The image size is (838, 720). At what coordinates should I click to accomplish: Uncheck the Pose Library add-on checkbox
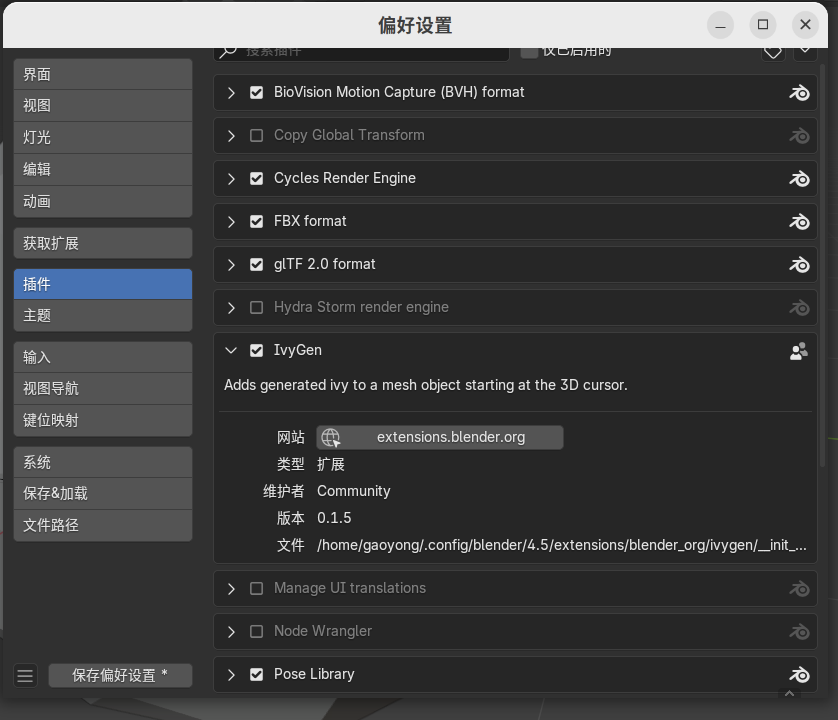pos(257,675)
